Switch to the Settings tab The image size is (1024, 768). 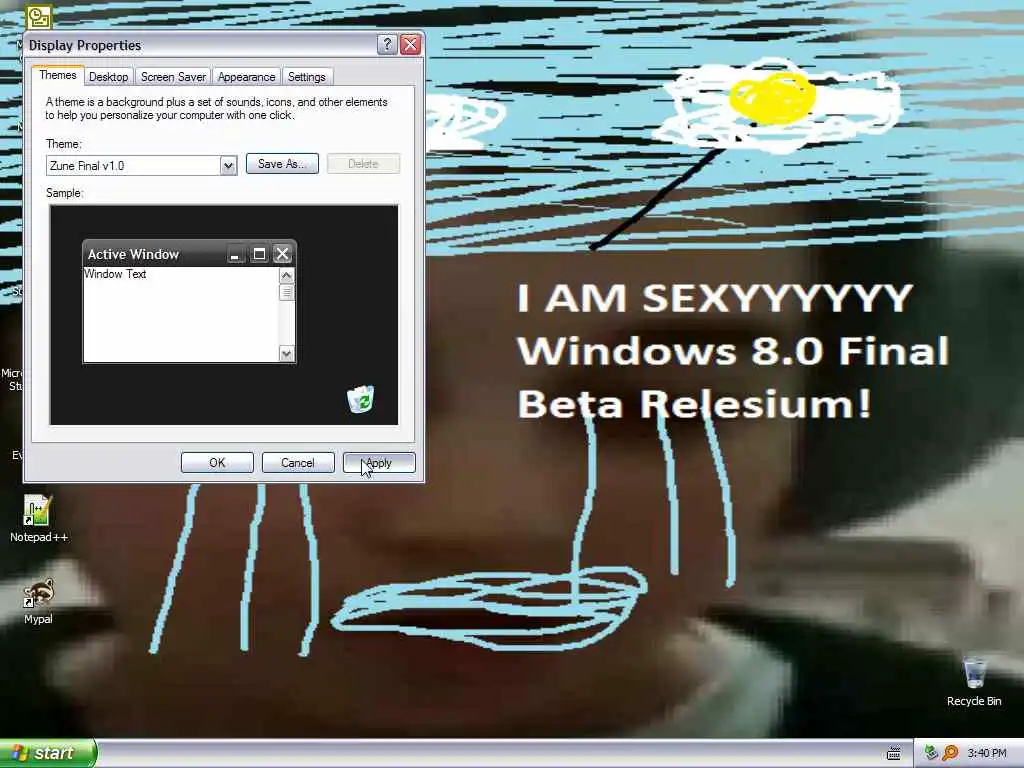point(306,76)
